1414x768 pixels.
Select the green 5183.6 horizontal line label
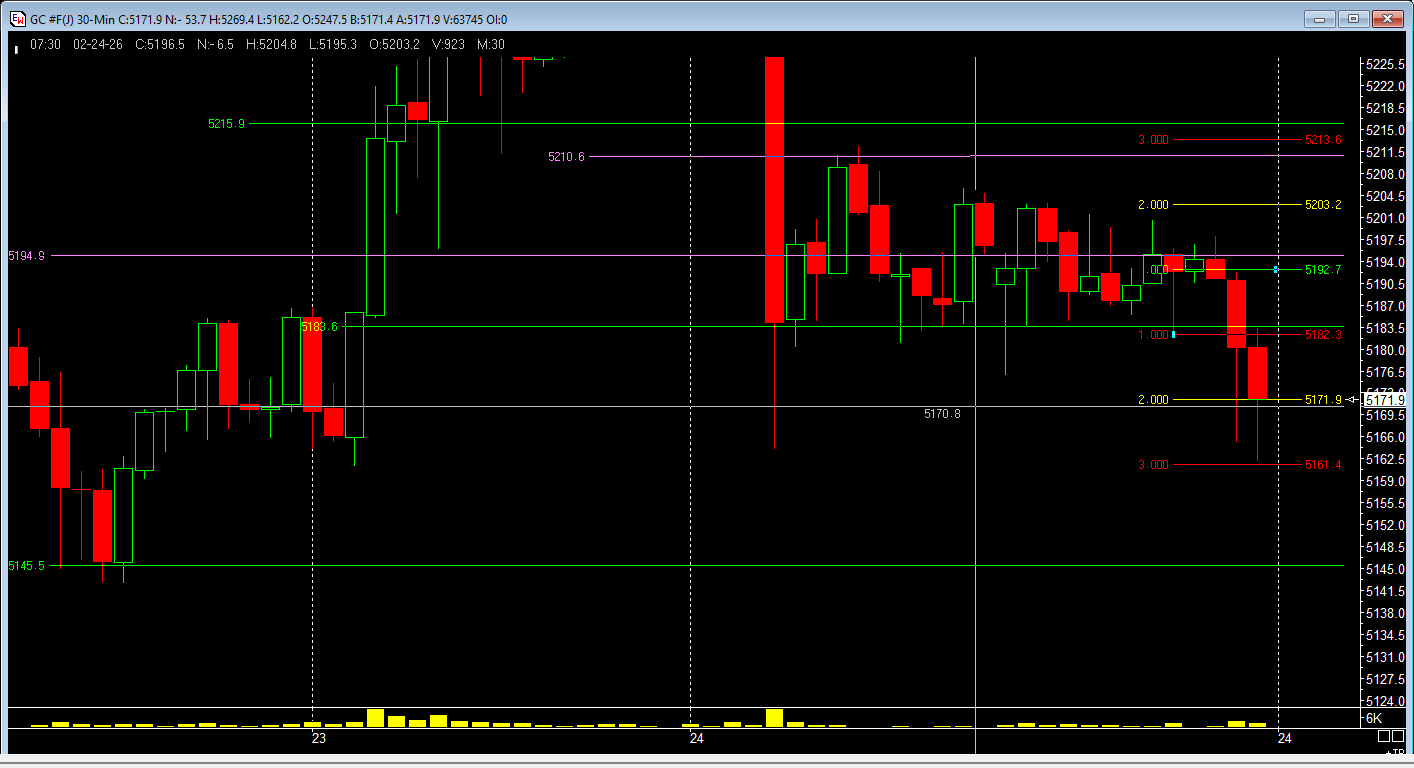(319, 327)
